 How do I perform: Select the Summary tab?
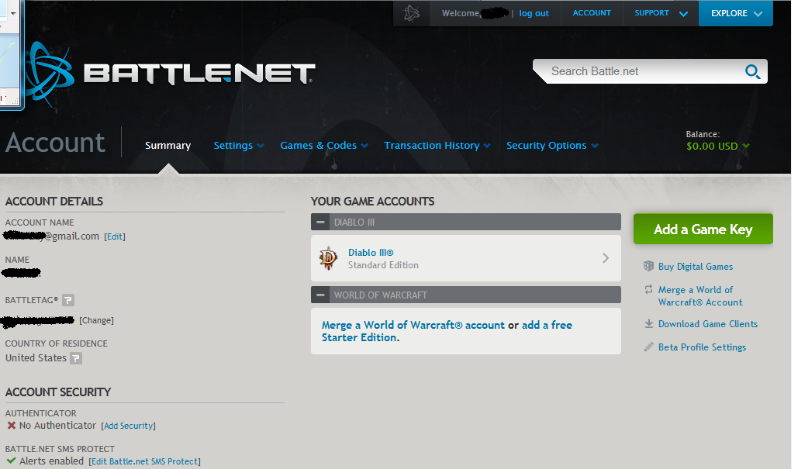(x=168, y=145)
